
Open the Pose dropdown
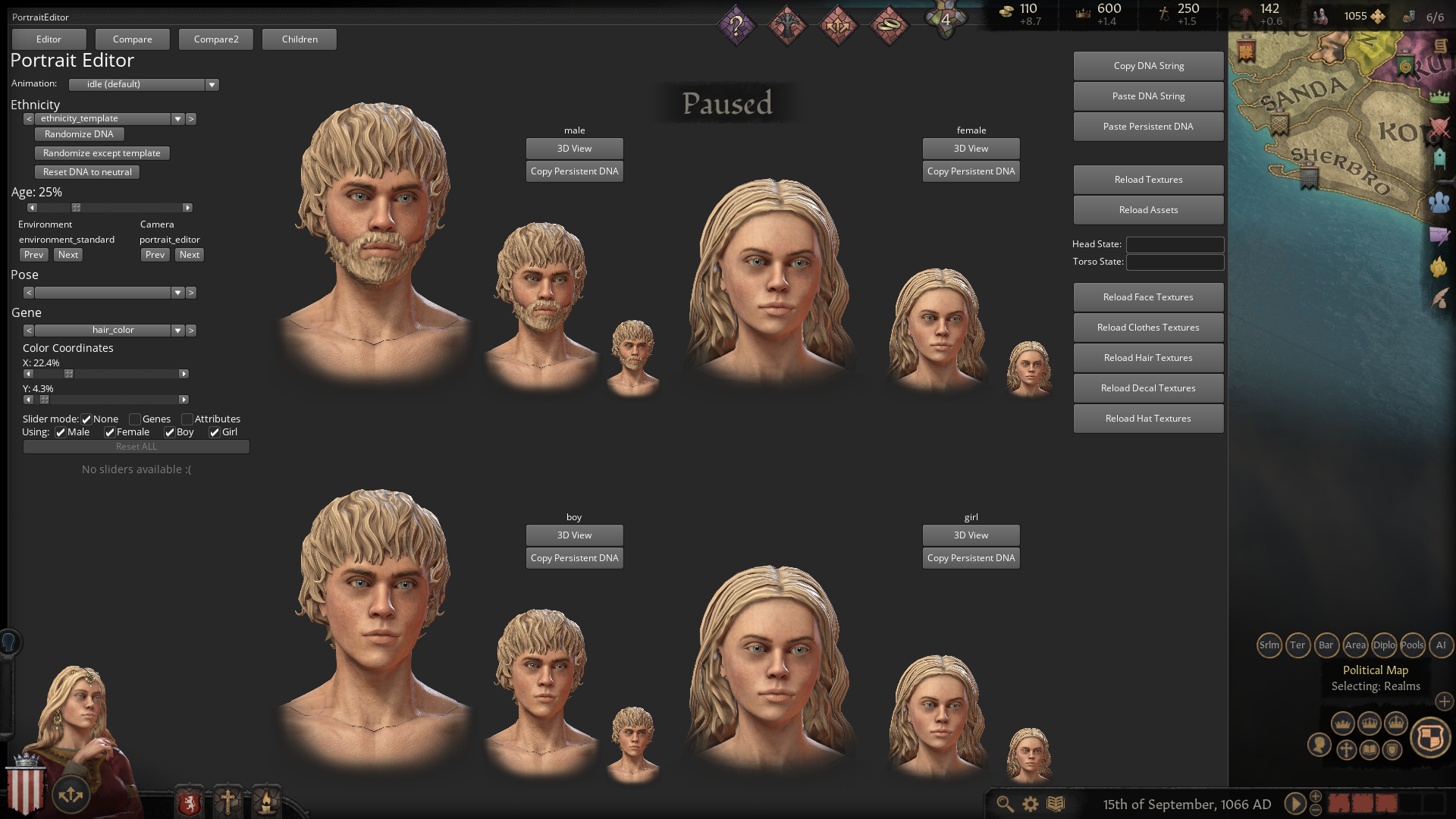click(x=109, y=293)
